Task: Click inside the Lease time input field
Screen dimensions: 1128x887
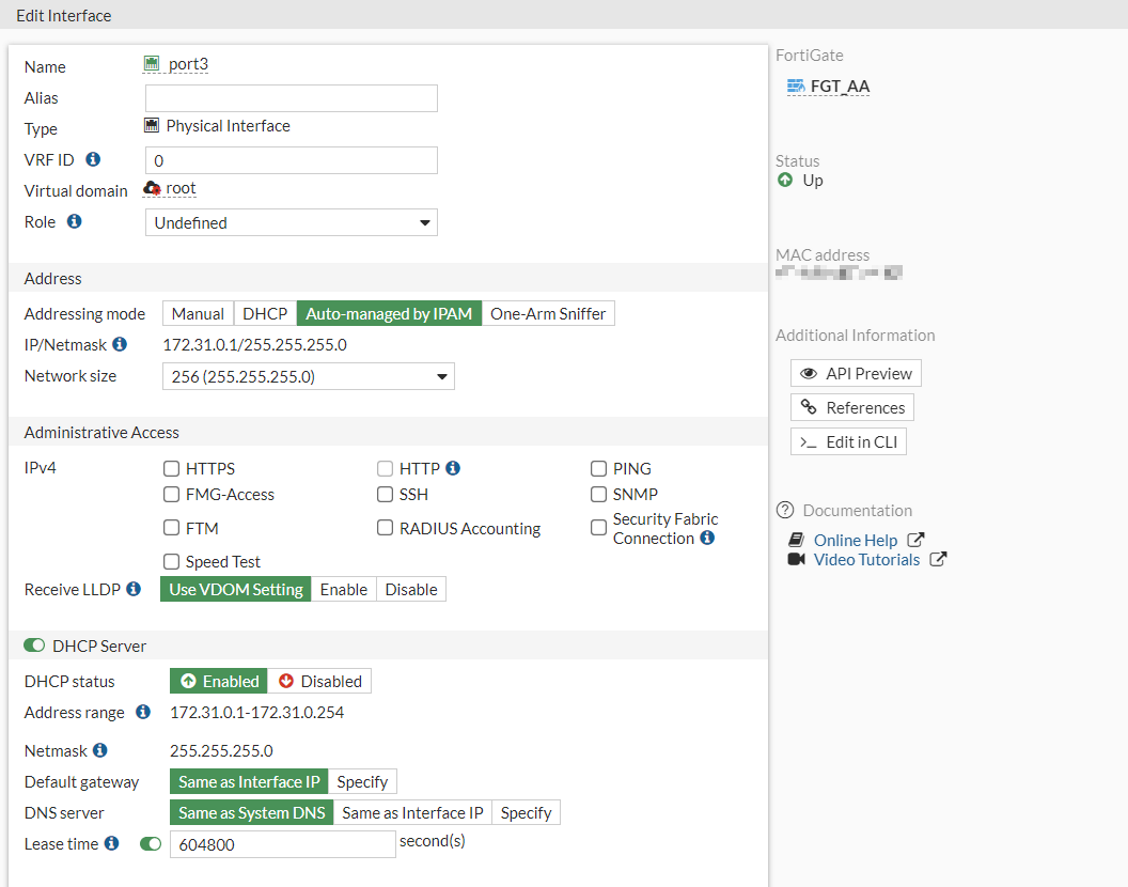Action: 282,844
